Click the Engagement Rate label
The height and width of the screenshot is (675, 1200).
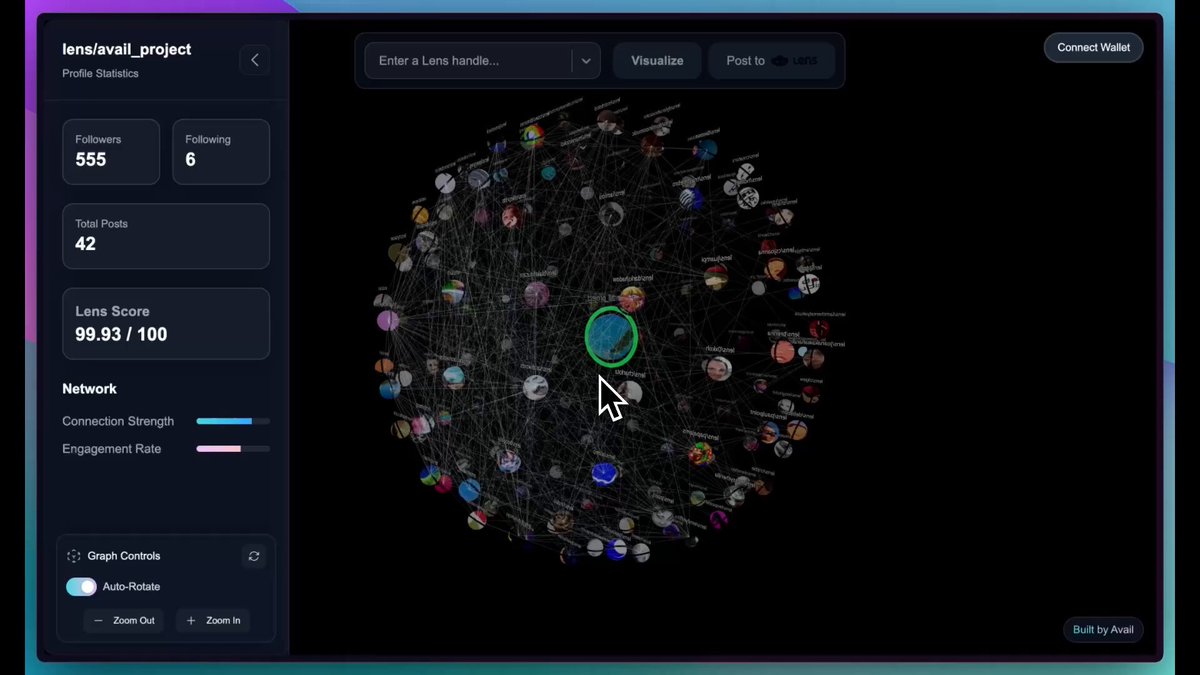coord(112,449)
